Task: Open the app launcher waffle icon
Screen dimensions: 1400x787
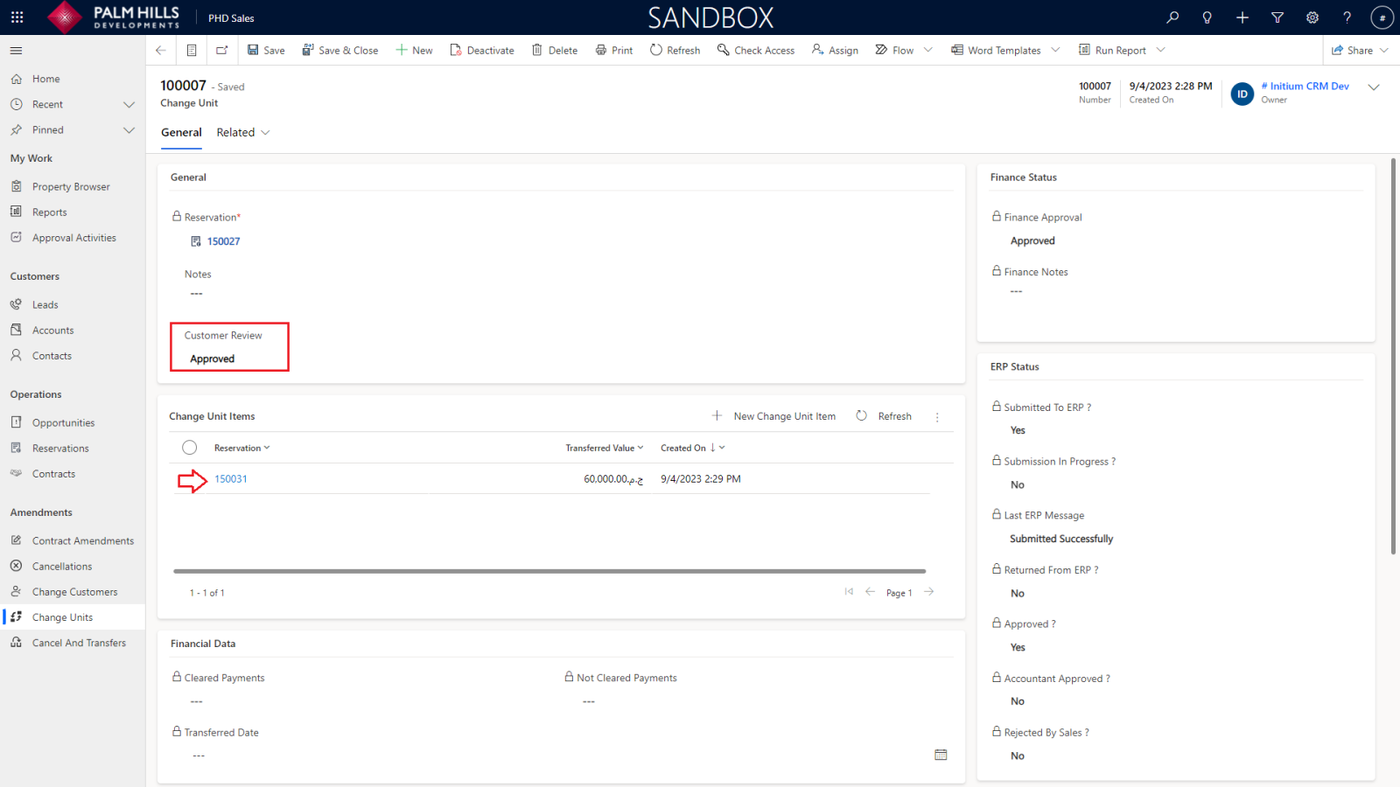Action: 17,17
